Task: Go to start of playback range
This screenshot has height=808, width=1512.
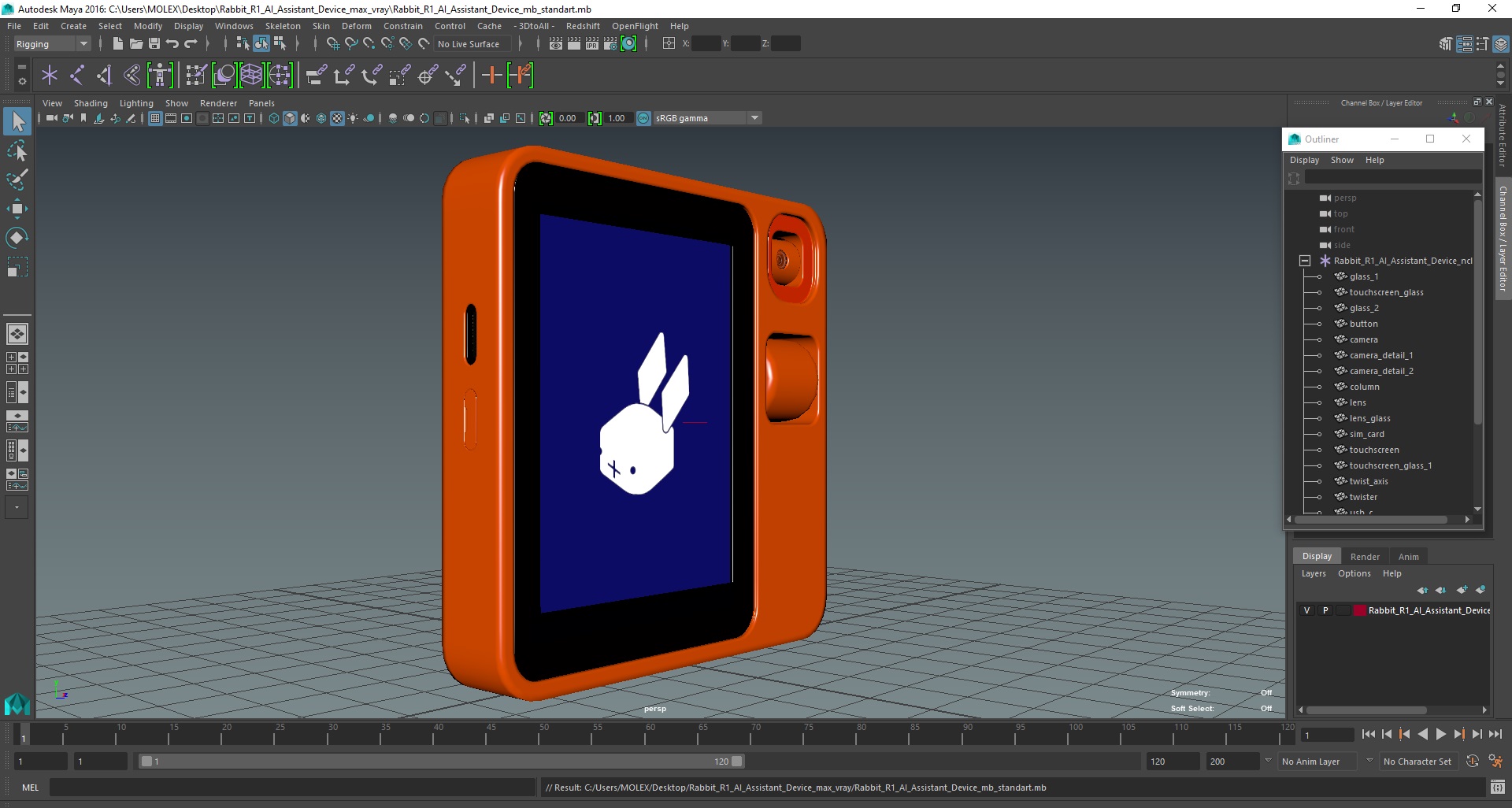Action: (1368, 734)
